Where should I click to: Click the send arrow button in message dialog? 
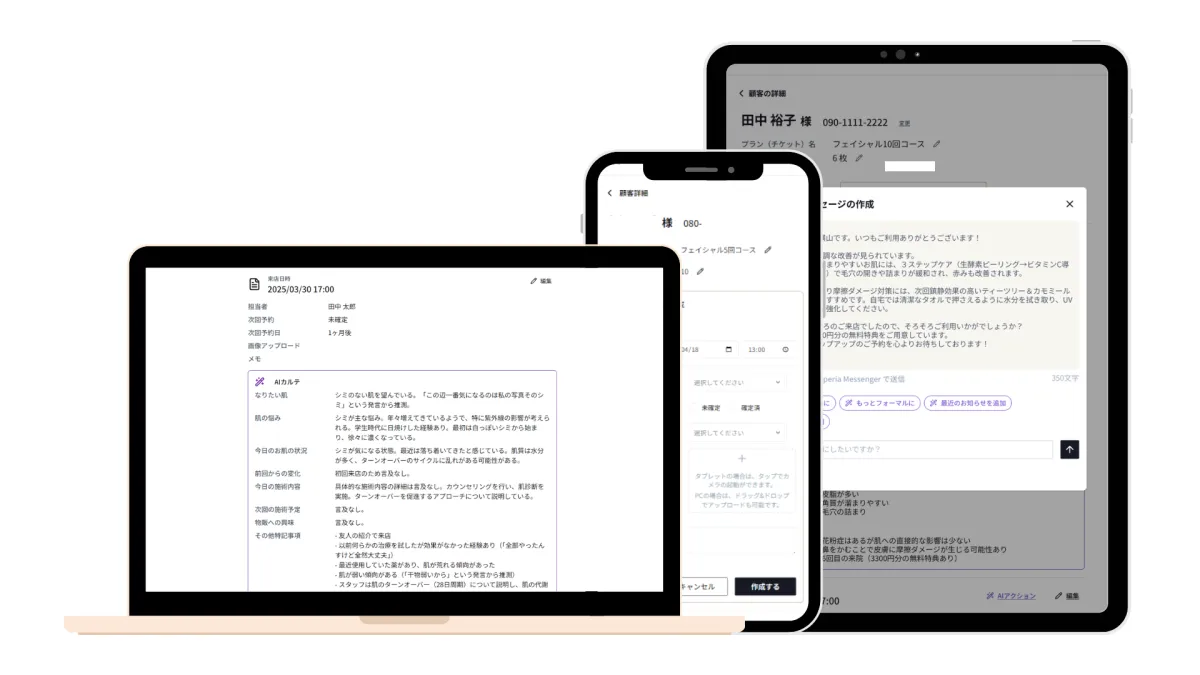click(1069, 450)
